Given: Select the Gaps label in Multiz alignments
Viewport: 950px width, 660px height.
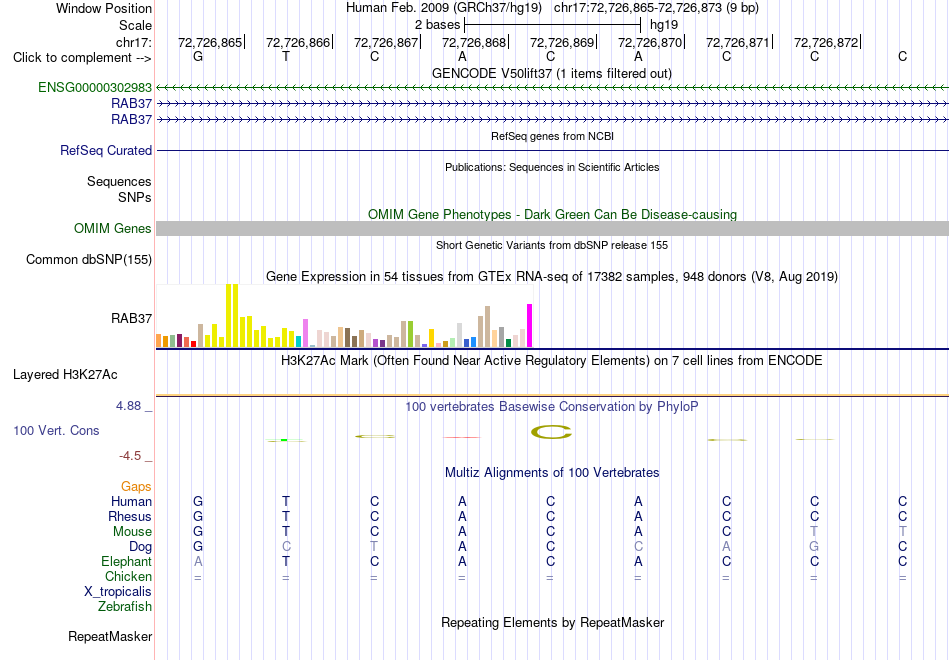Looking at the screenshot, I should pos(136,487).
